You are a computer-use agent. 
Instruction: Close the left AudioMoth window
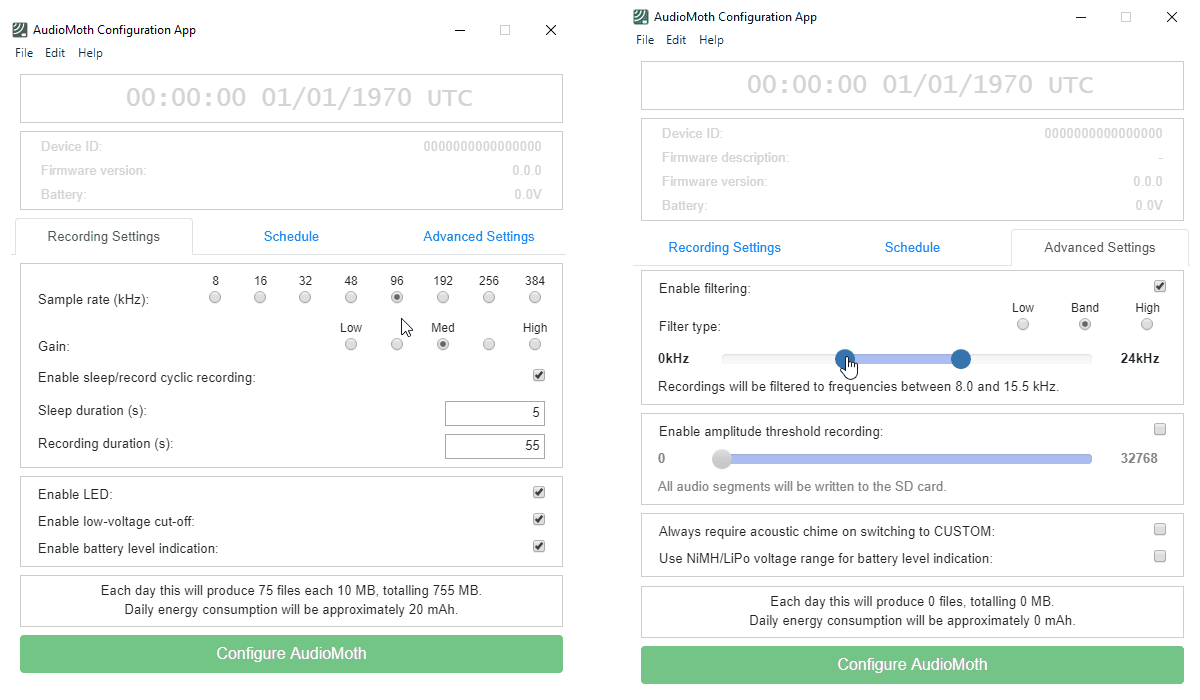(x=551, y=30)
